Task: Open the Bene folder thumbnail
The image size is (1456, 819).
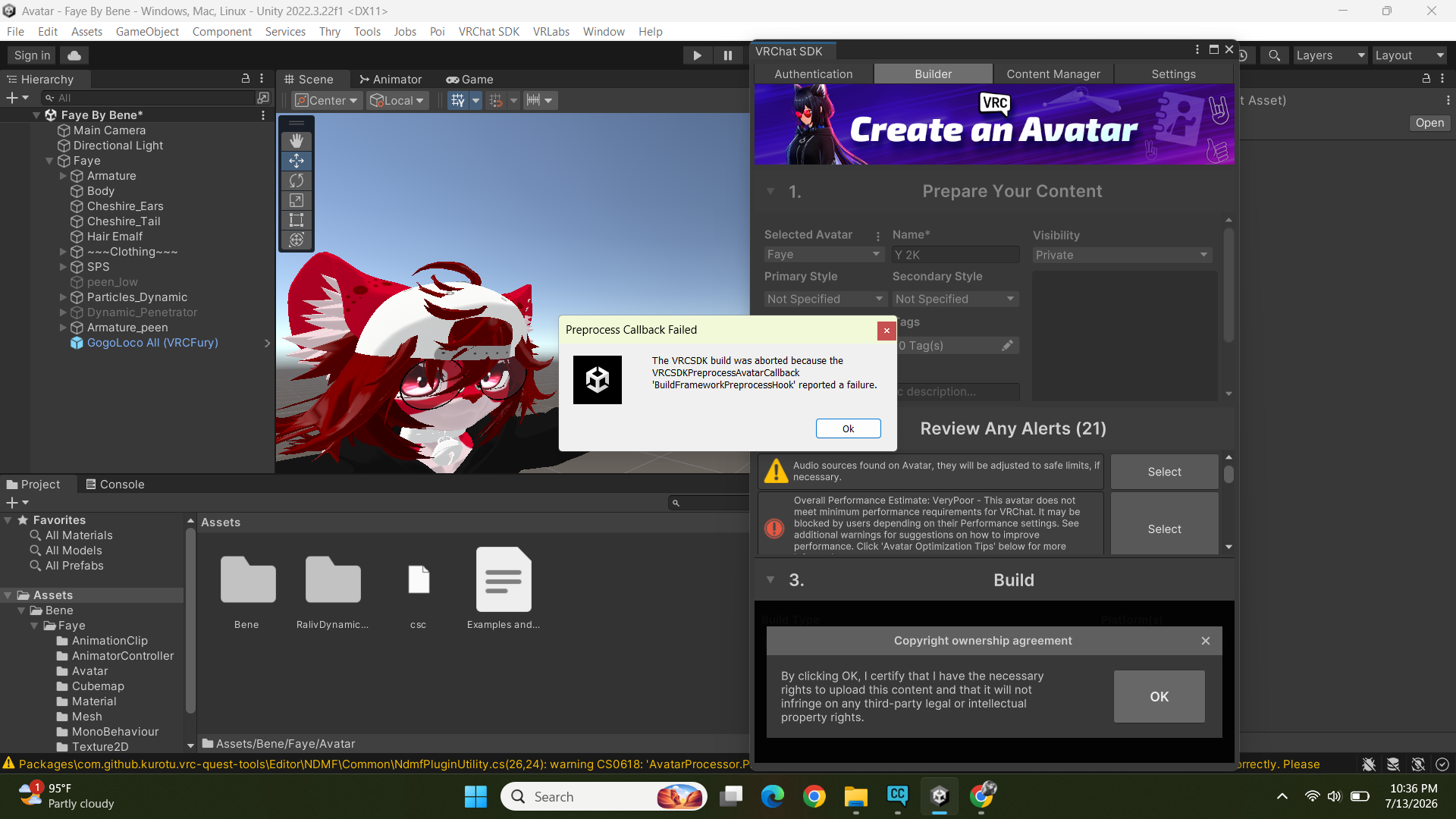Action: click(x=247, y=579)
